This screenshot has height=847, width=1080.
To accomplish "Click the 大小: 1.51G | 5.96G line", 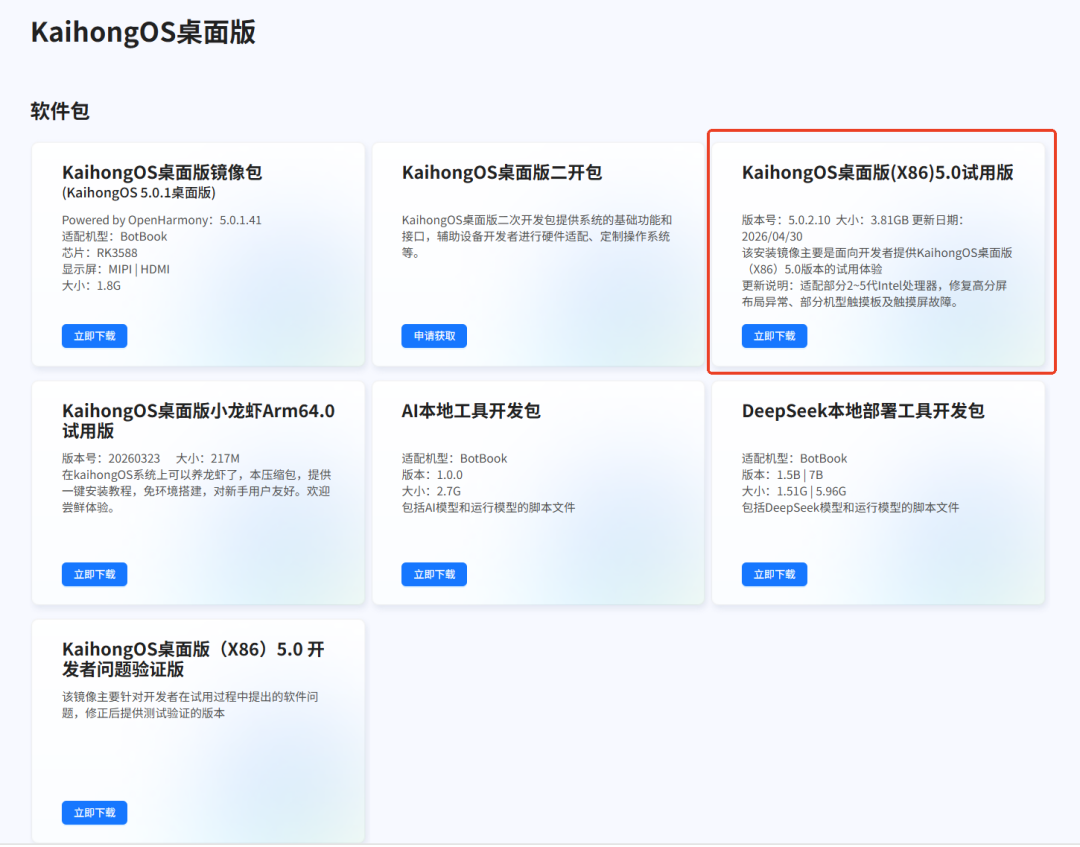I will coord(794,492).
